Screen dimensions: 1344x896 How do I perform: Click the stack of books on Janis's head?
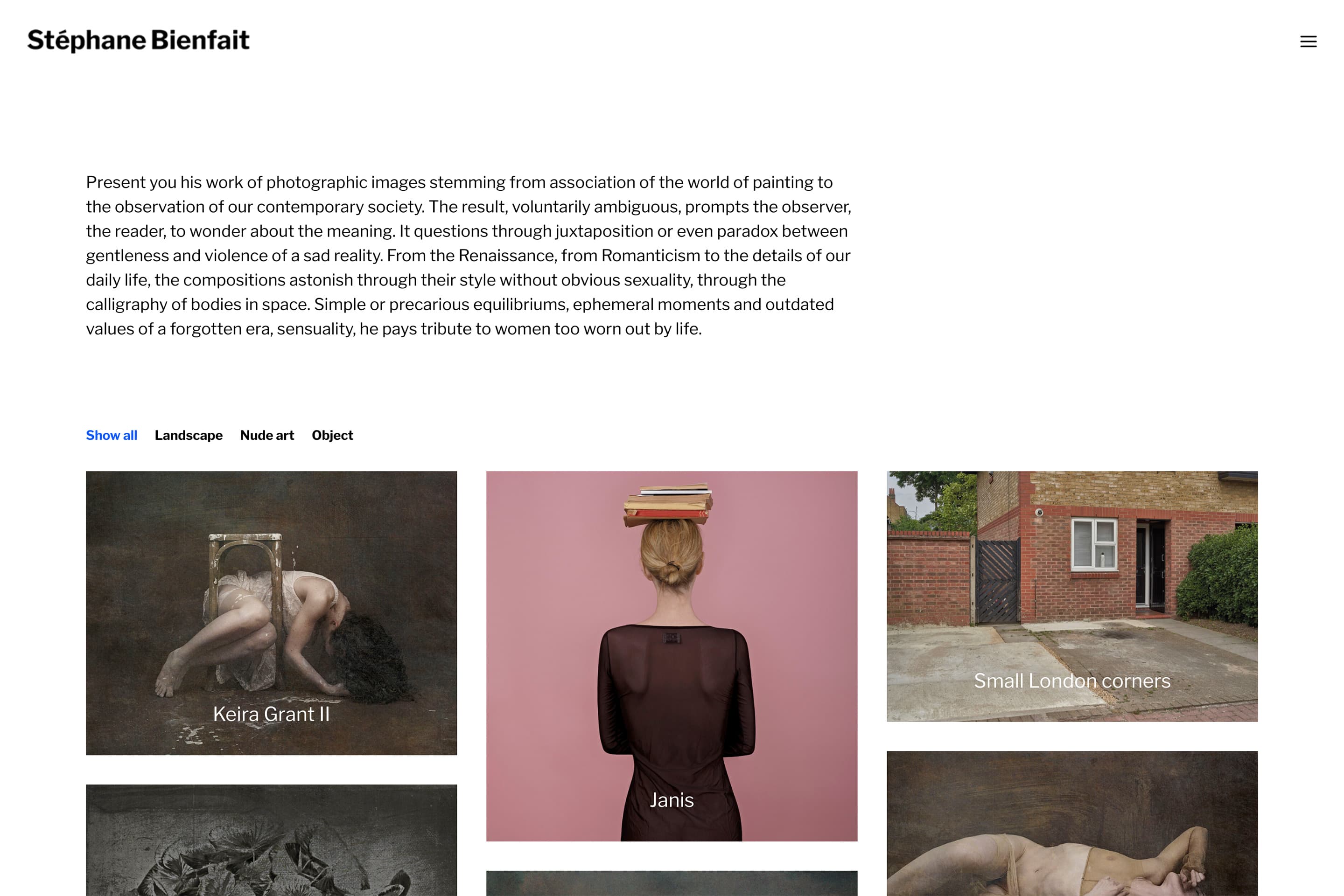tap(668, 505)
